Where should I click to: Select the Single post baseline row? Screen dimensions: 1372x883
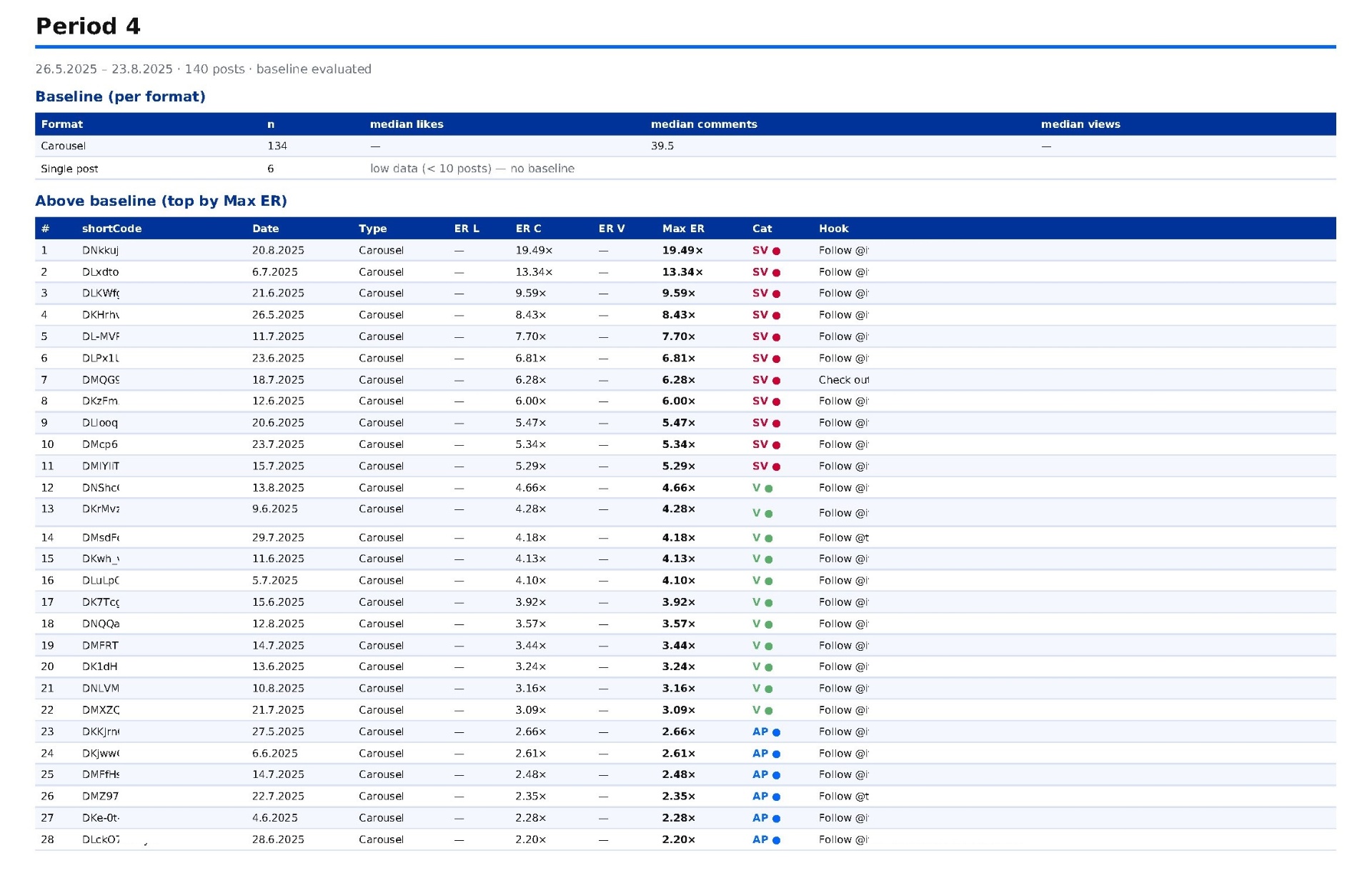click(685, 169)
